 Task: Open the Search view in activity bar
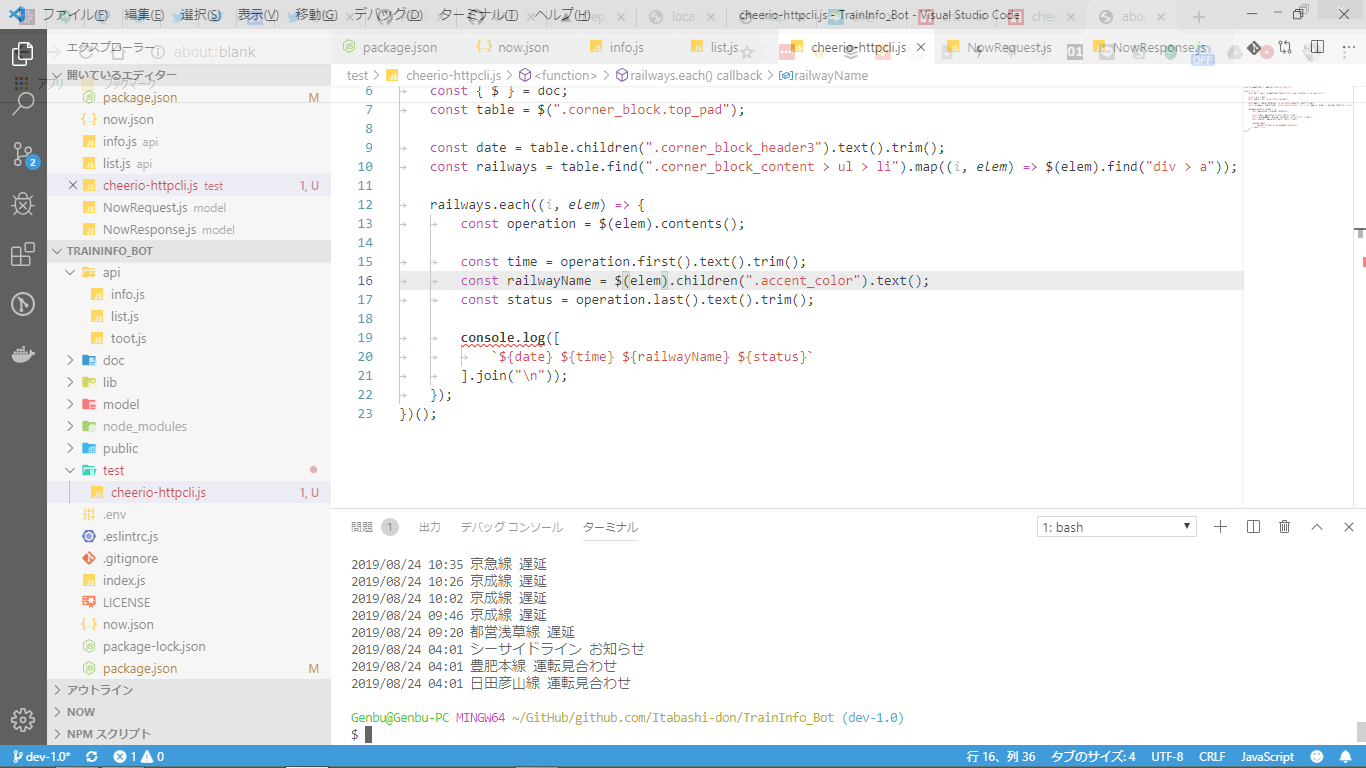[x=23, y=104]
